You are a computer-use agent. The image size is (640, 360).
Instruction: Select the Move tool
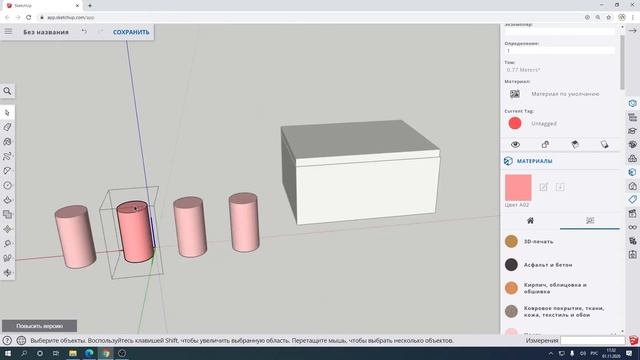pyautogui.click(x=7, y=229)
